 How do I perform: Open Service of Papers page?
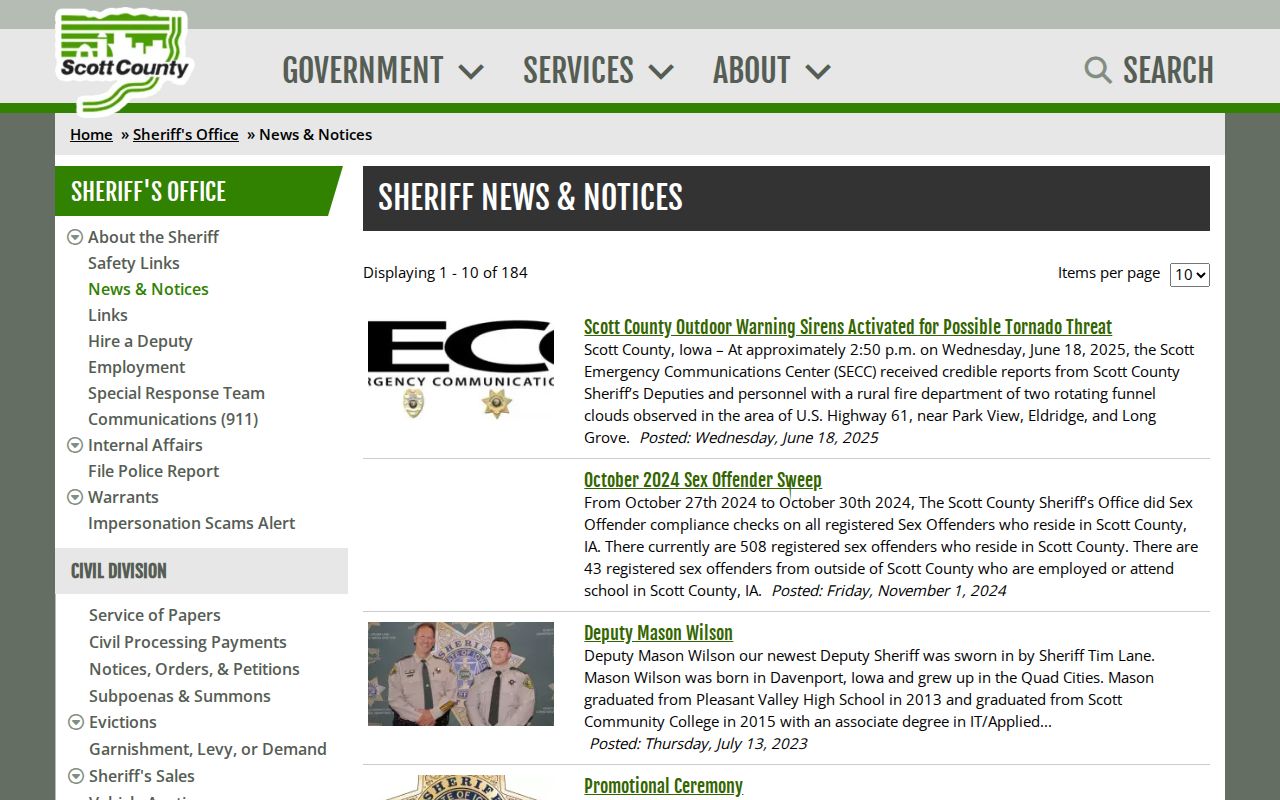point(155,615)
